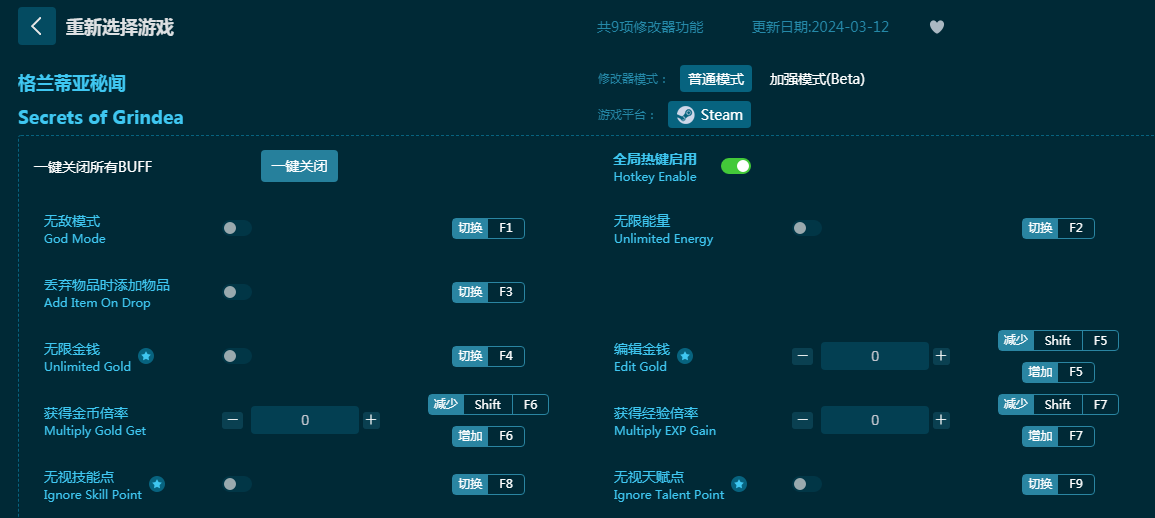Click the back arrow icon

click(x=37, y=27)
